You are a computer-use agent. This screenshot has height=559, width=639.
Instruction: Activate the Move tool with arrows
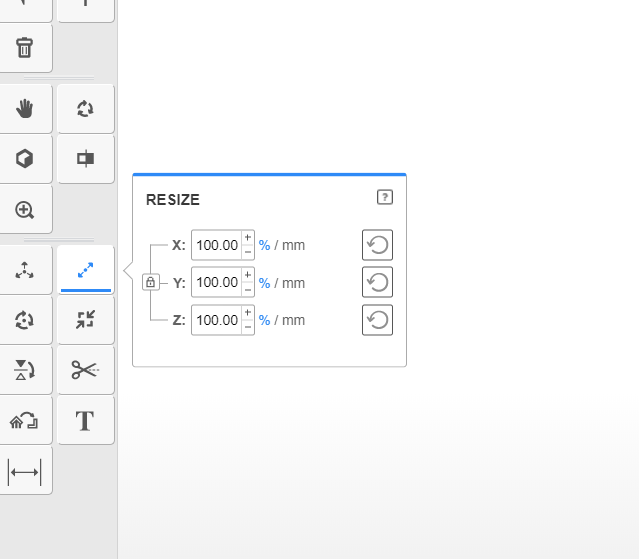tap(24, 270)
